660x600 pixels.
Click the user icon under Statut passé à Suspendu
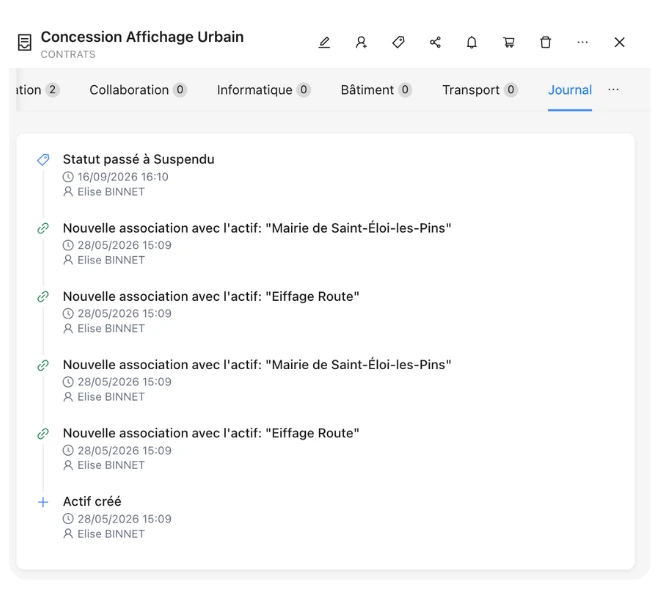point(68,192)
